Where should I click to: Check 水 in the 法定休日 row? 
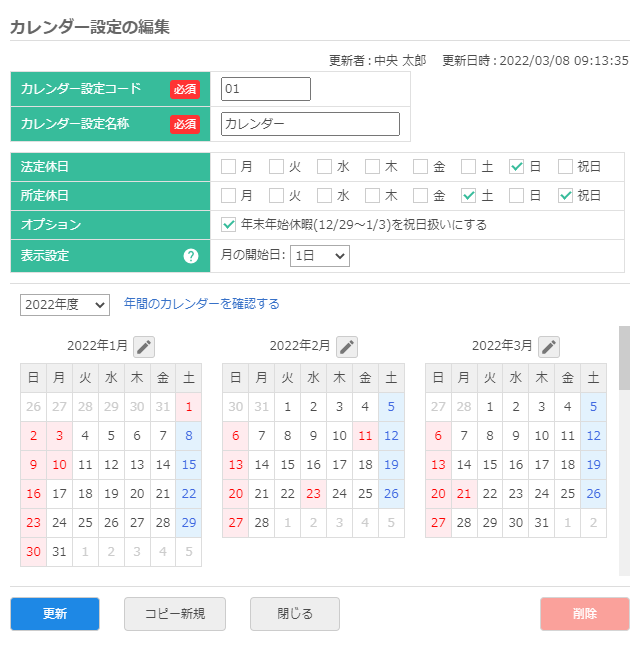tap(324, 167)
